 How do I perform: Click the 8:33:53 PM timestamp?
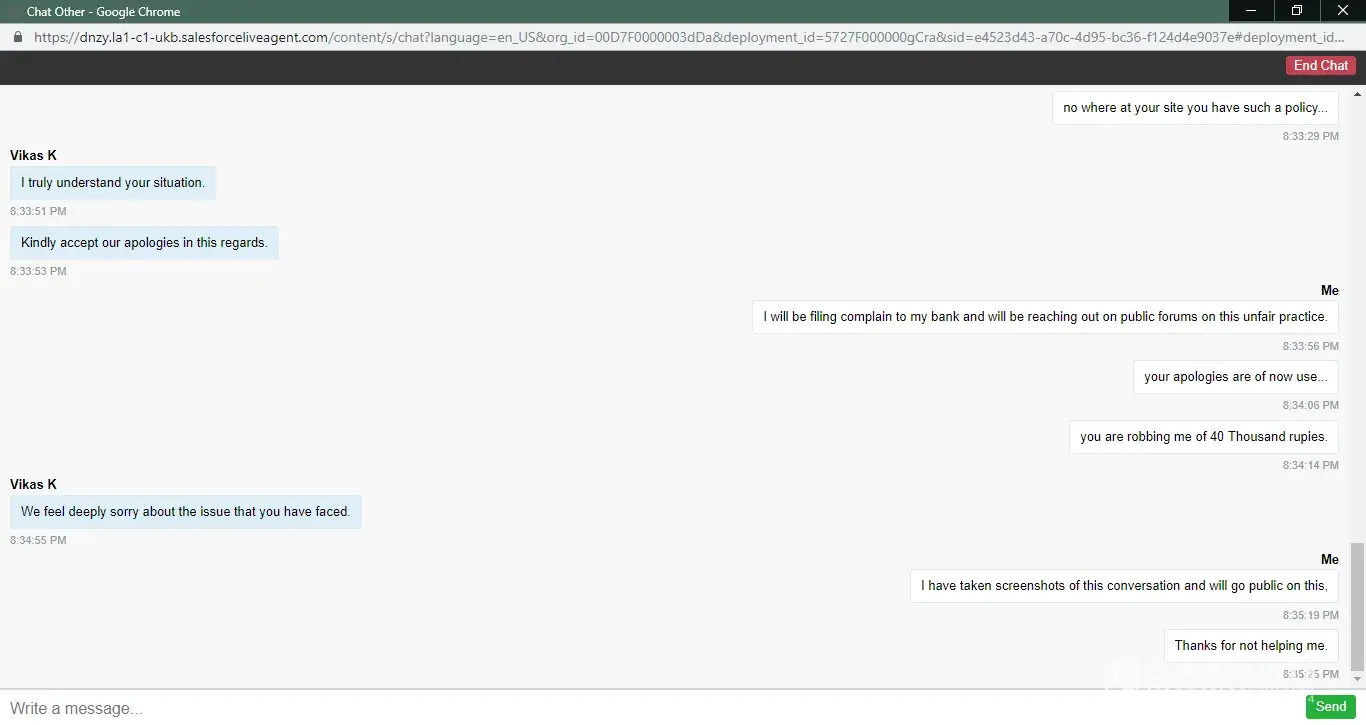point(38,271)
